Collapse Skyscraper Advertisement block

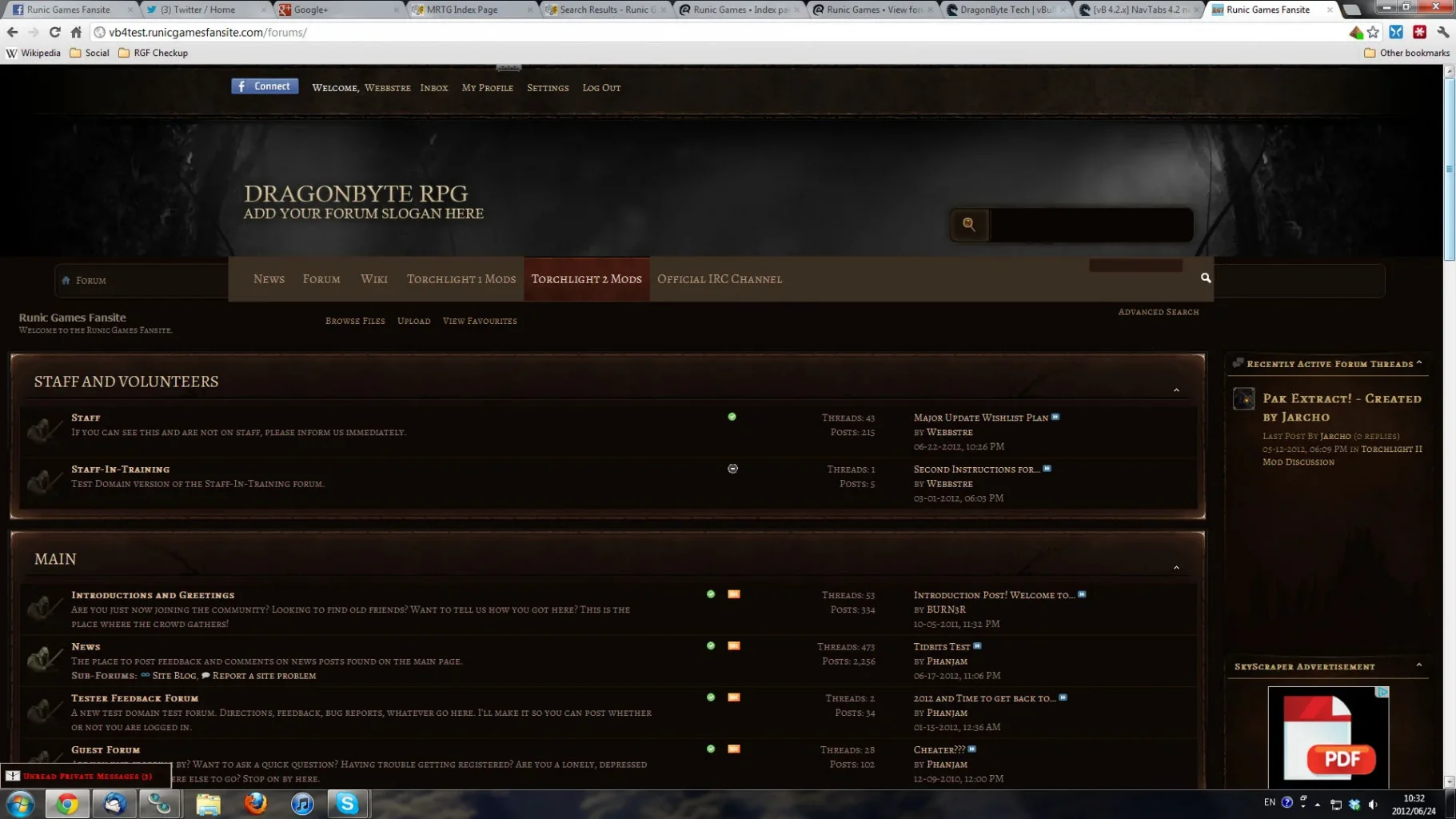(1419, 665)
